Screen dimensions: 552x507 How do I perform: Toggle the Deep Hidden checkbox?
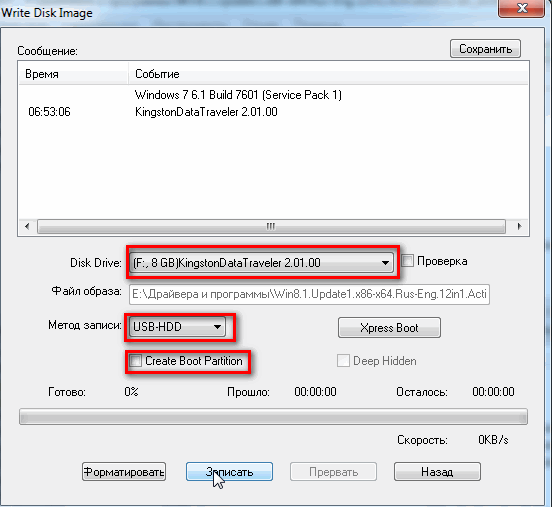(343, 361)
